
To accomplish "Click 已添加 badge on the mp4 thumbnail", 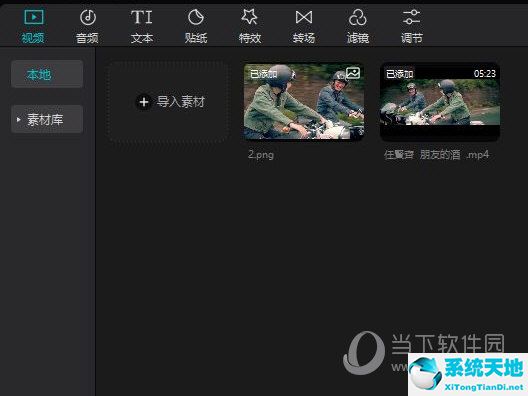I will (399, 74).
